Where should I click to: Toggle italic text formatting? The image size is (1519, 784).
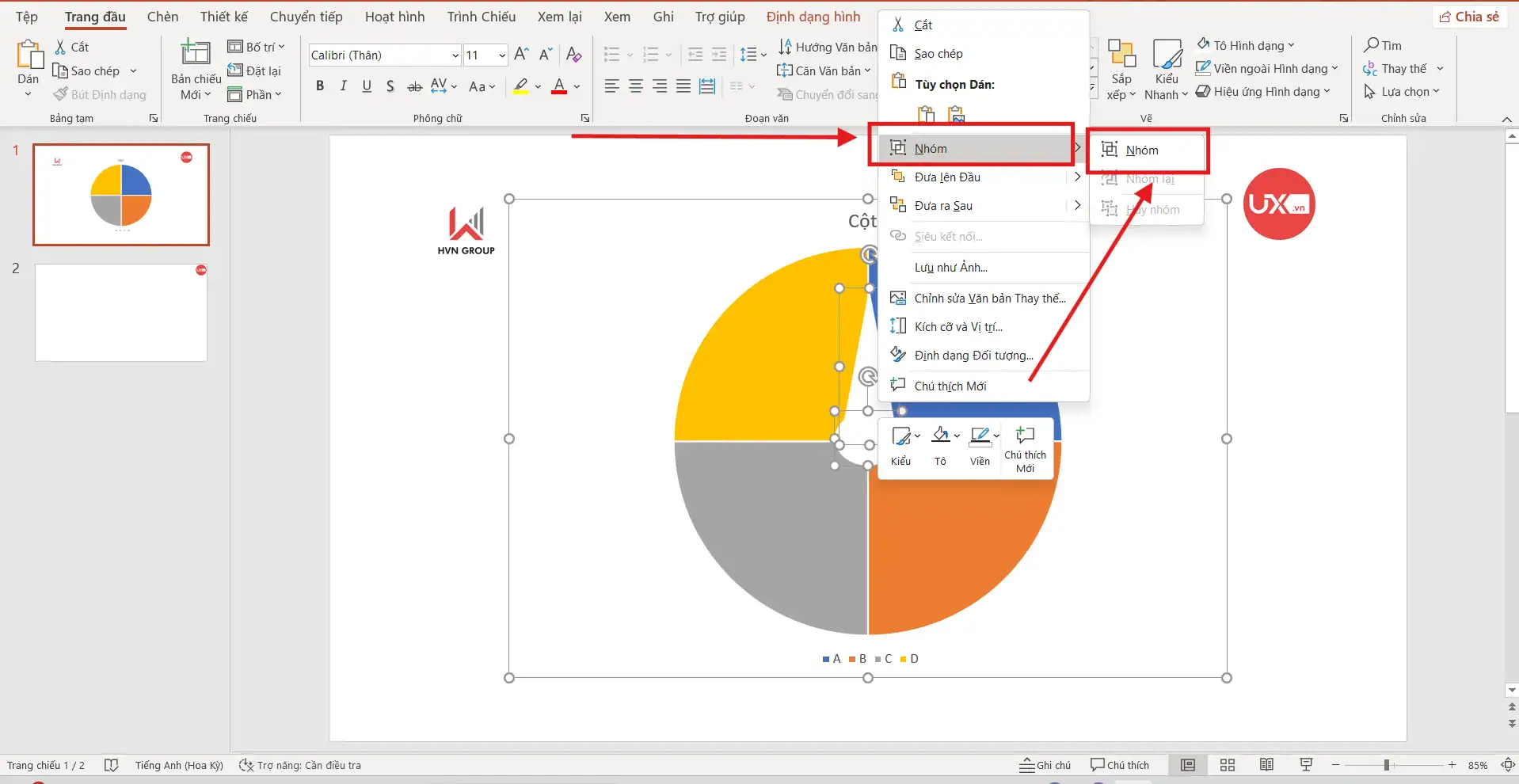(x=343, y=86)
